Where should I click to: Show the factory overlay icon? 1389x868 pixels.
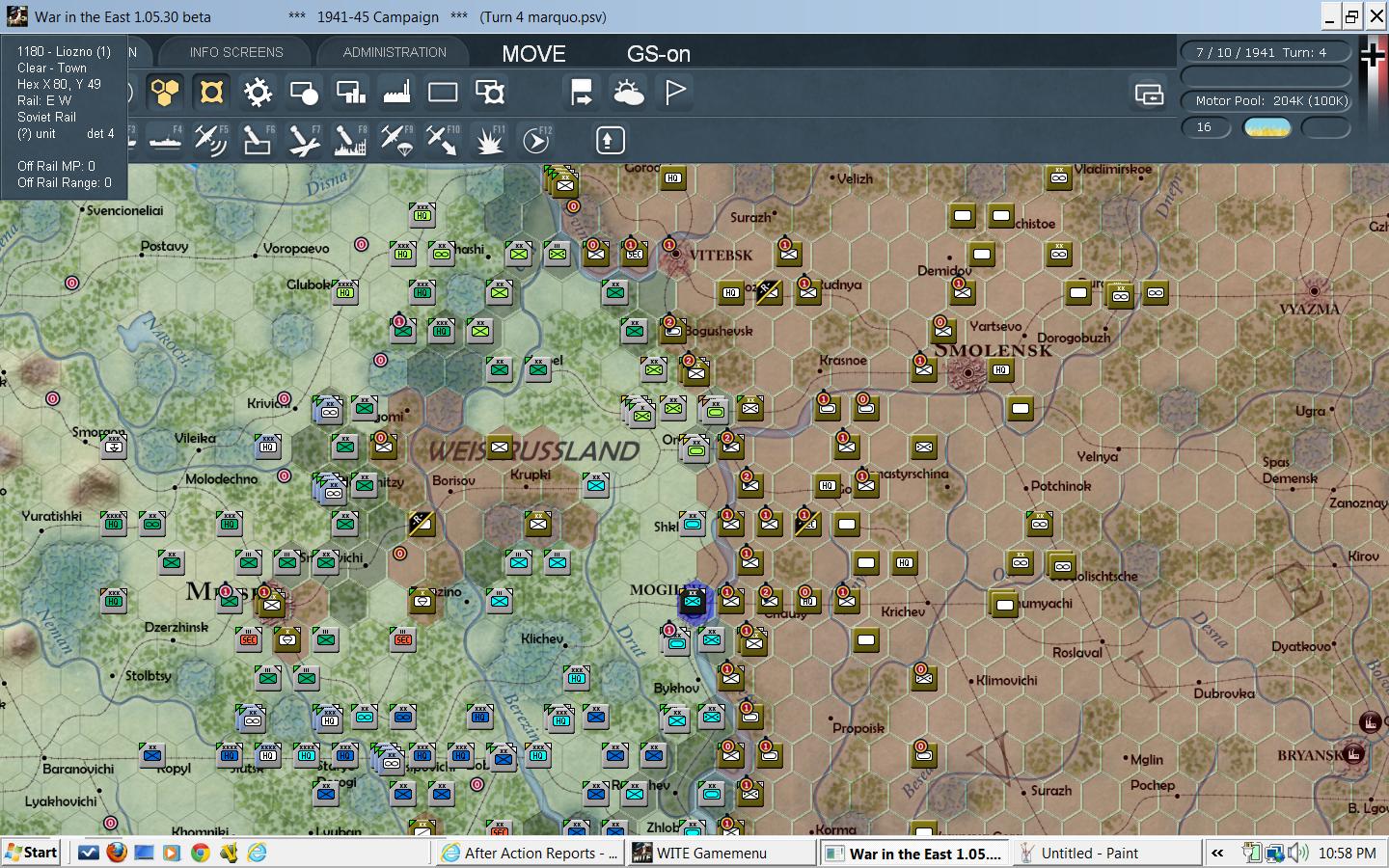coord(396,93)
